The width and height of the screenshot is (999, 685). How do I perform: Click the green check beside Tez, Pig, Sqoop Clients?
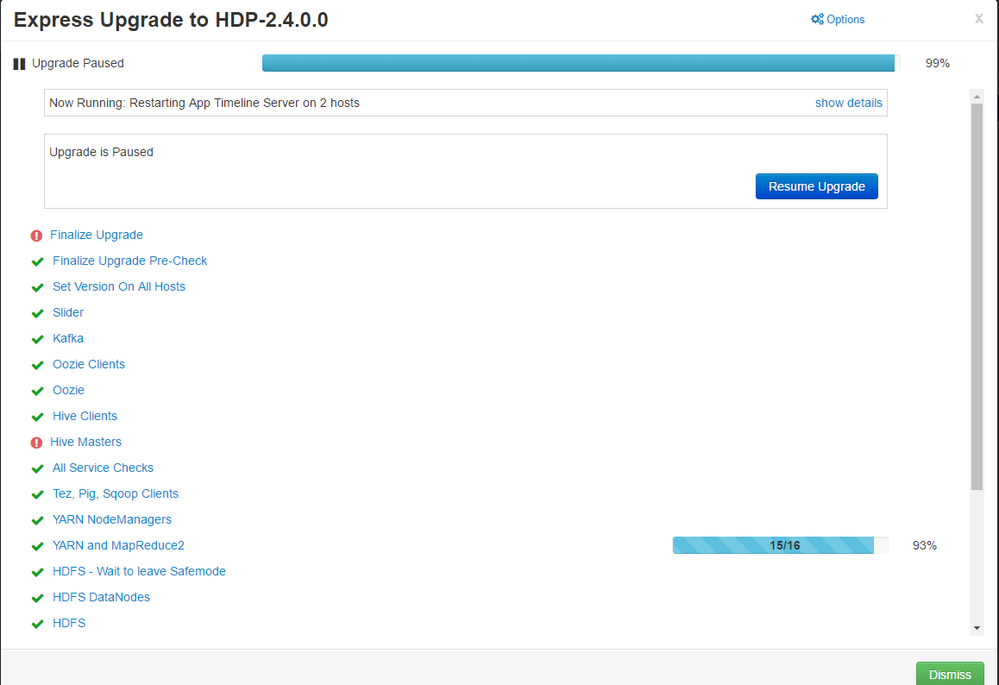click(x=38, y=495)
